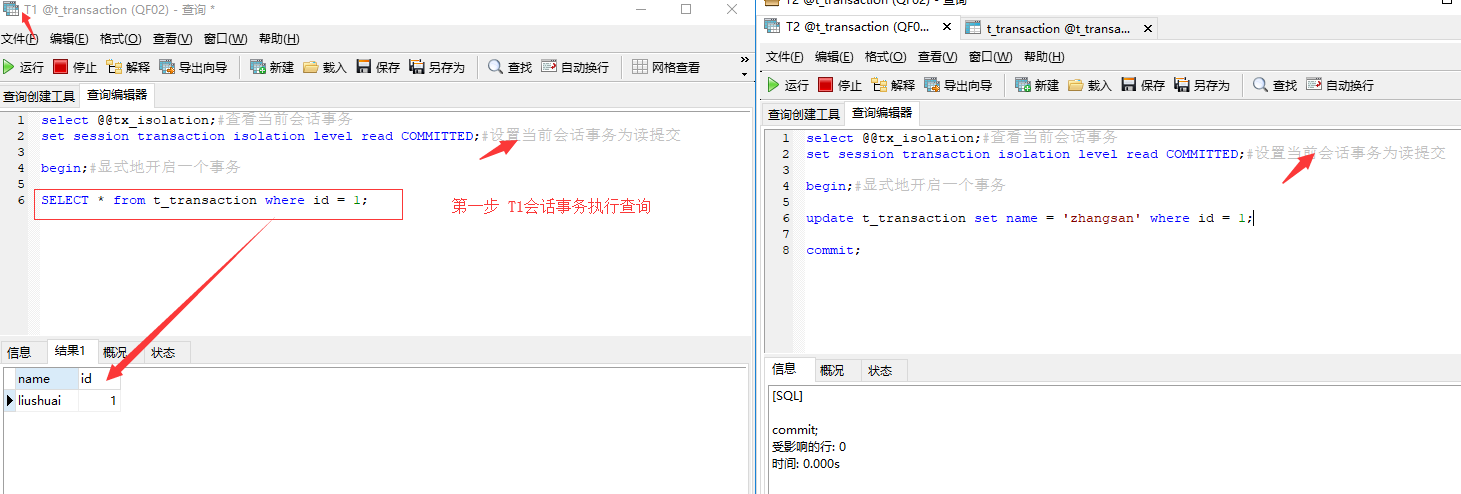Save query (保存) in T2 toolbar
The image size is (1461, 494).
(x=1143, y=85)
